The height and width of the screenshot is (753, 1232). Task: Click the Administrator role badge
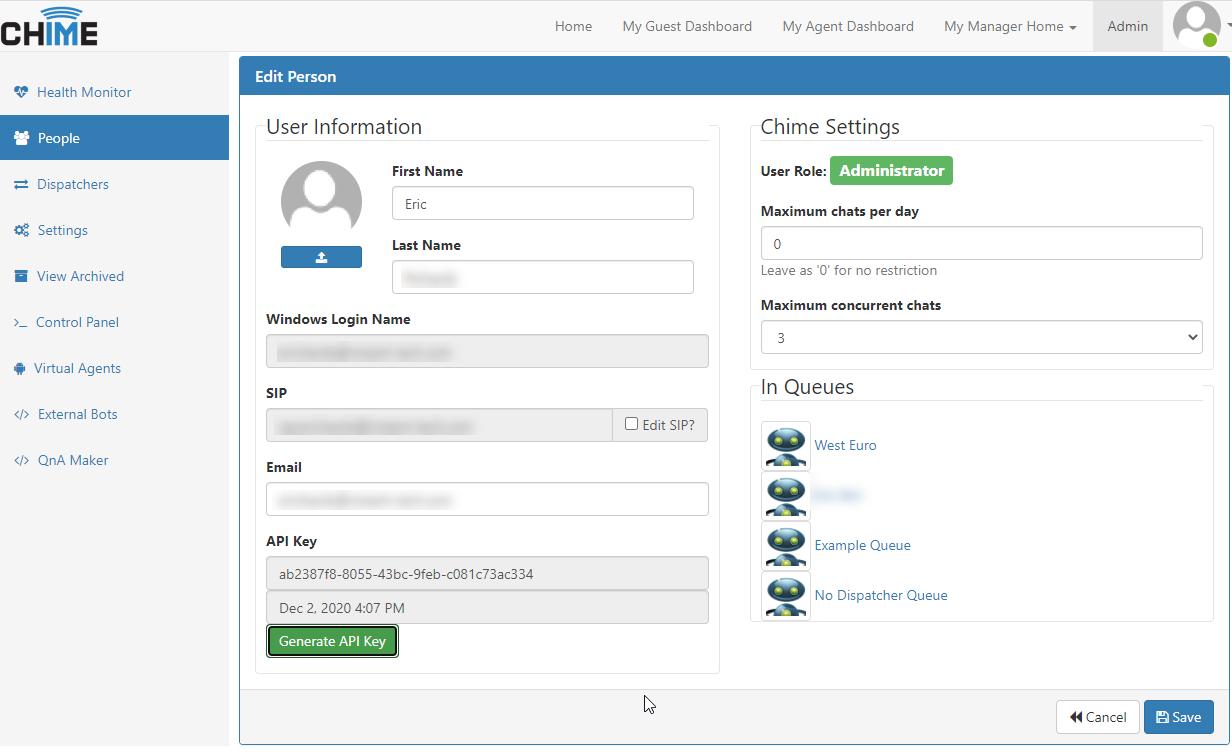[891, 171]
